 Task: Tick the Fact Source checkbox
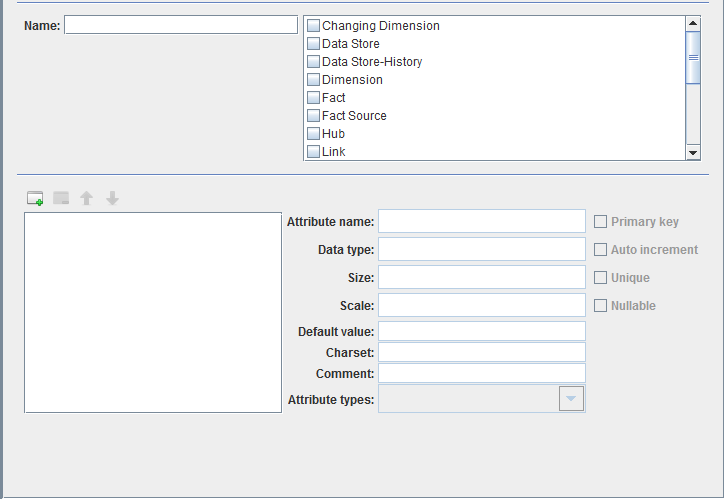(314, 116)
